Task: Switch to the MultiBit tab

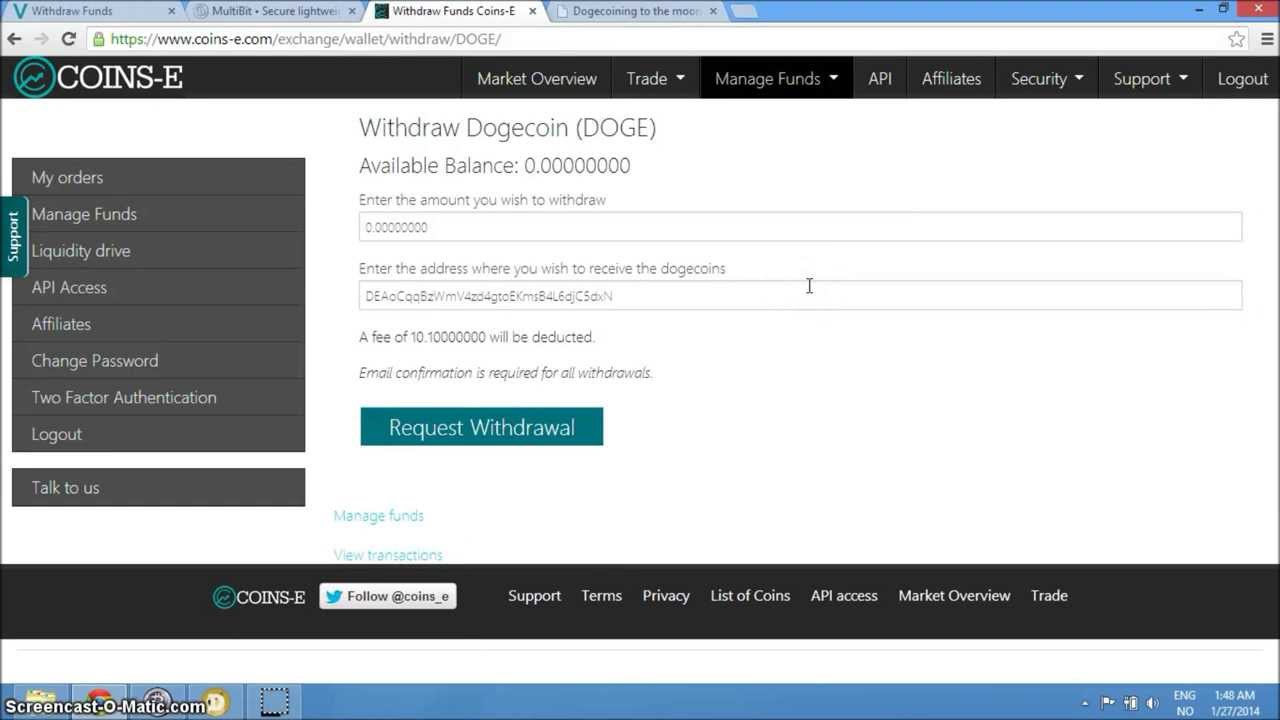Action: click(x=274, y=11)
